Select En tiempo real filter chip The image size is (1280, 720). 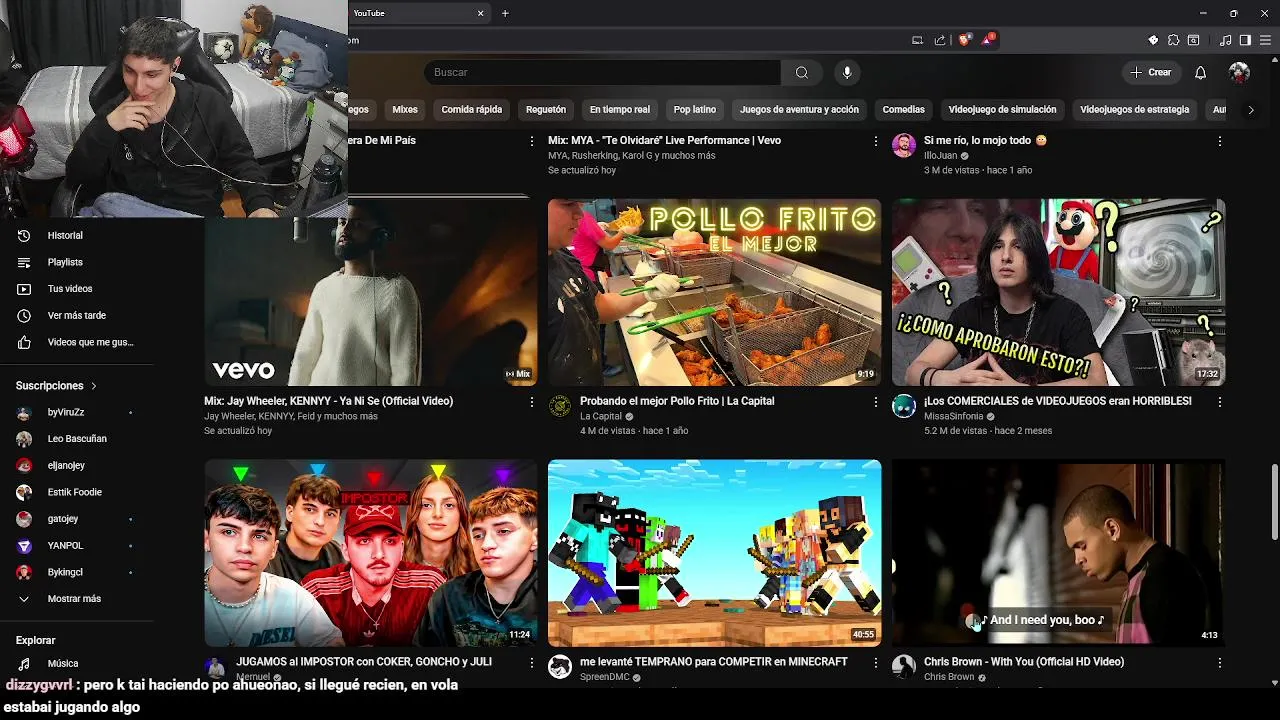pyautogui.click(x=620, y=110)
